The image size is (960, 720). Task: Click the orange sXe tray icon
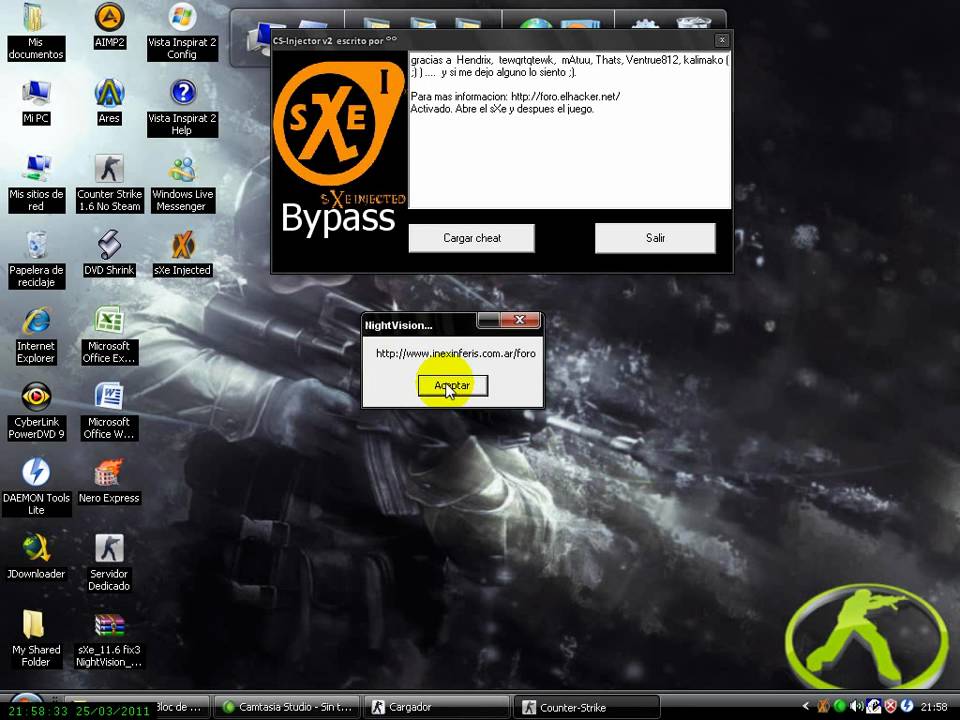pos(823,707)
